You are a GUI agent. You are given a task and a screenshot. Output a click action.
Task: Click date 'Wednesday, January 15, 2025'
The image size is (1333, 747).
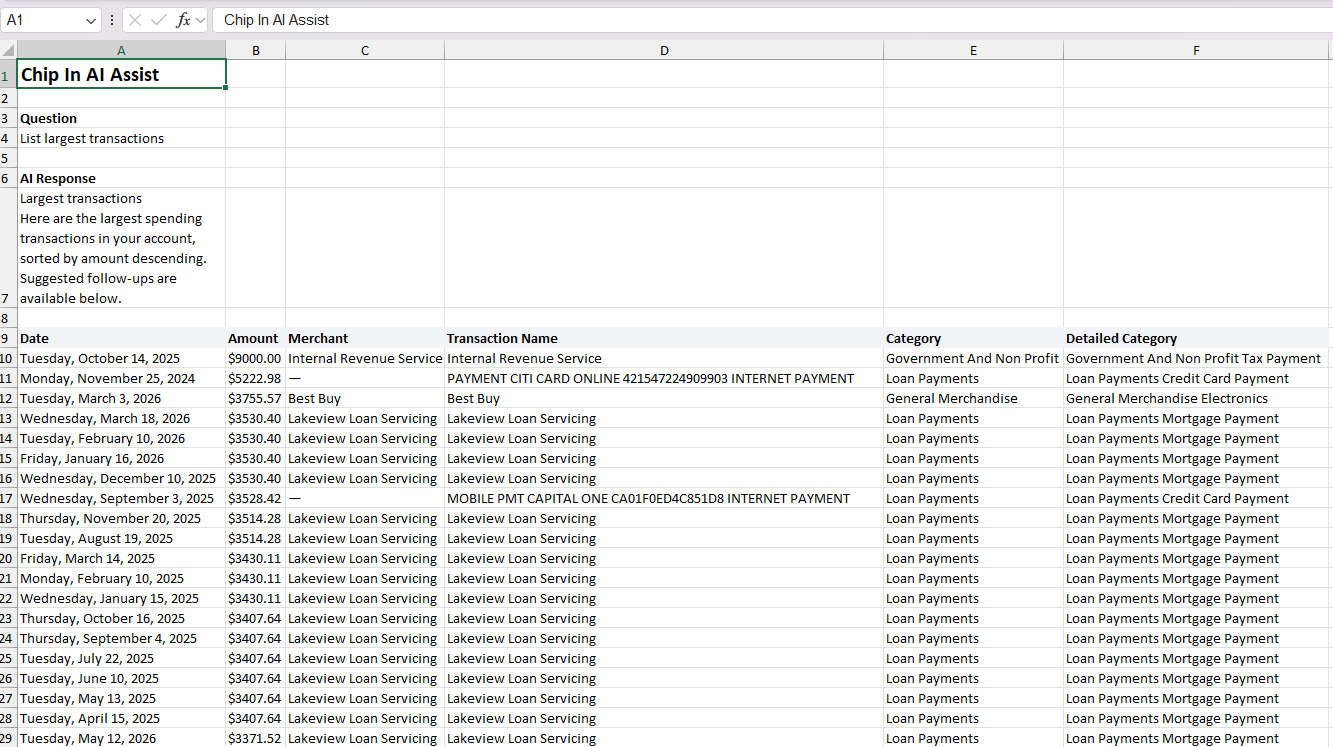click(121, 598)
